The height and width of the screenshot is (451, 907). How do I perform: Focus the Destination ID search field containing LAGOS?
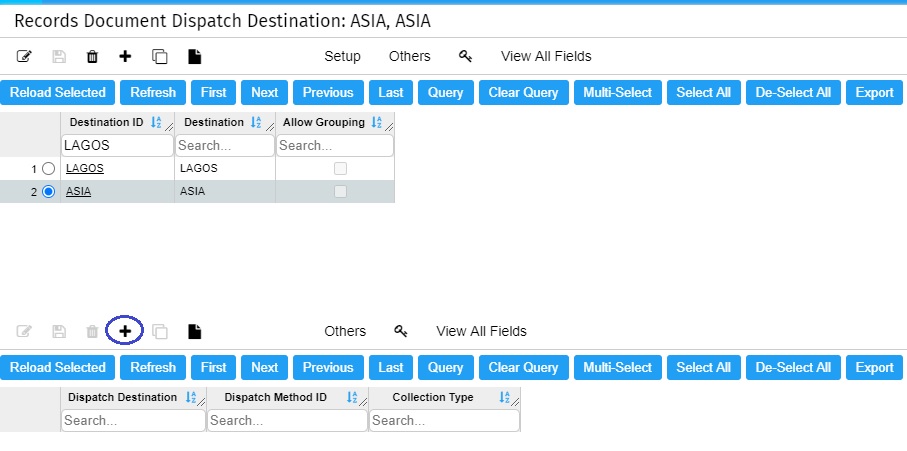[117, 146]
